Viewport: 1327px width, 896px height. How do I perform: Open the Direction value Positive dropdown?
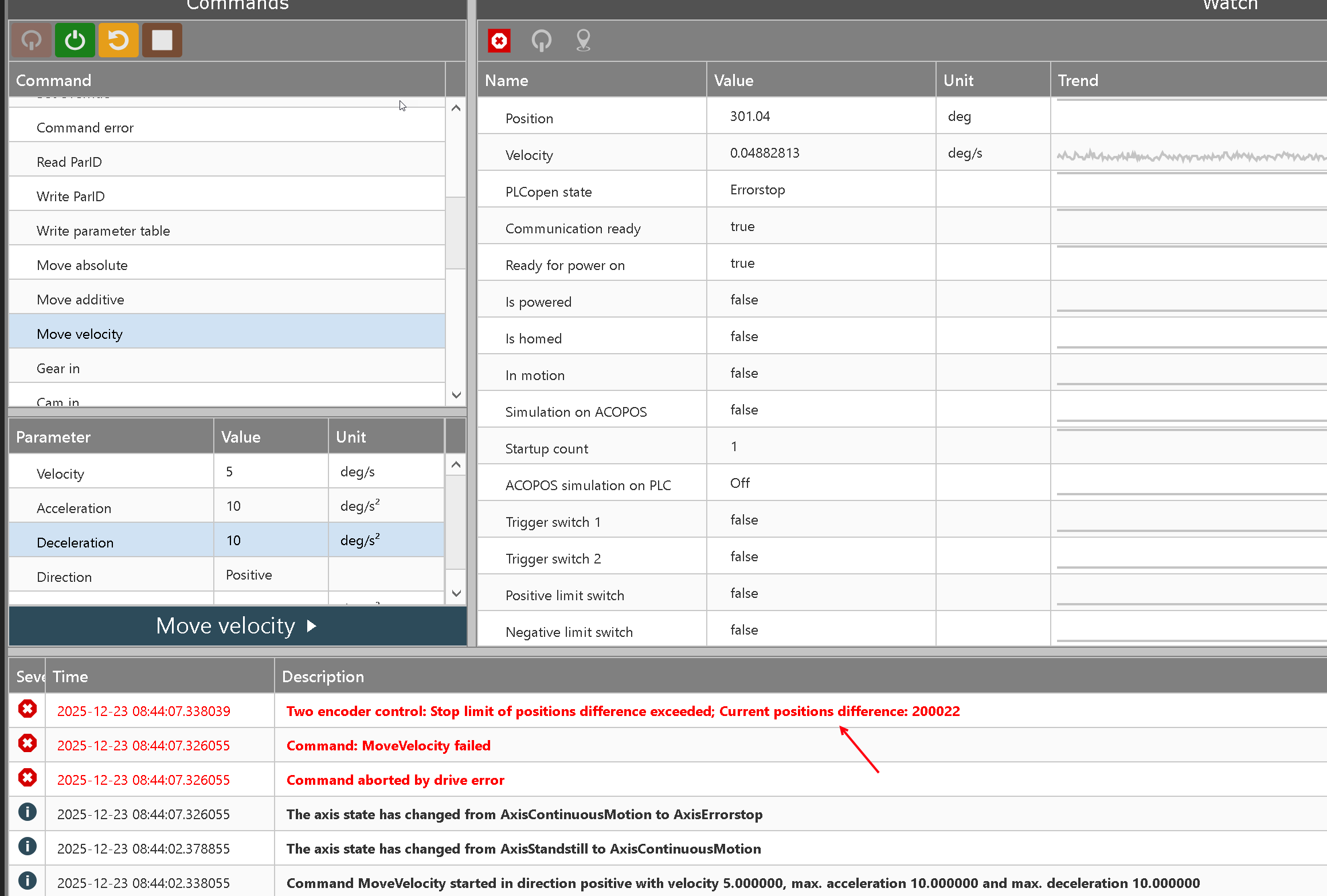(x=270, y=575)
